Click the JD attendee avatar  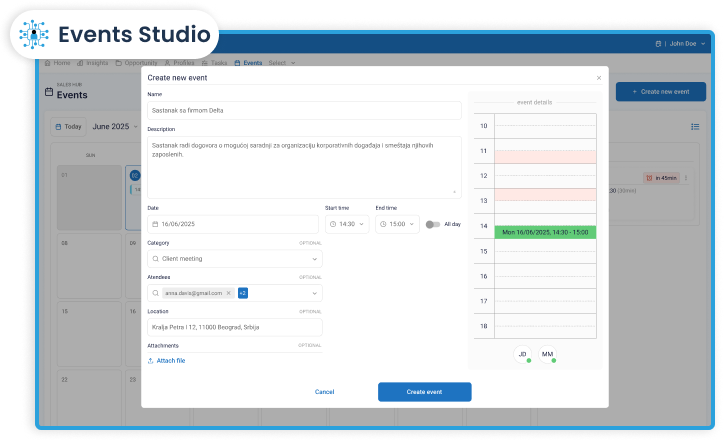coord(522,355)
